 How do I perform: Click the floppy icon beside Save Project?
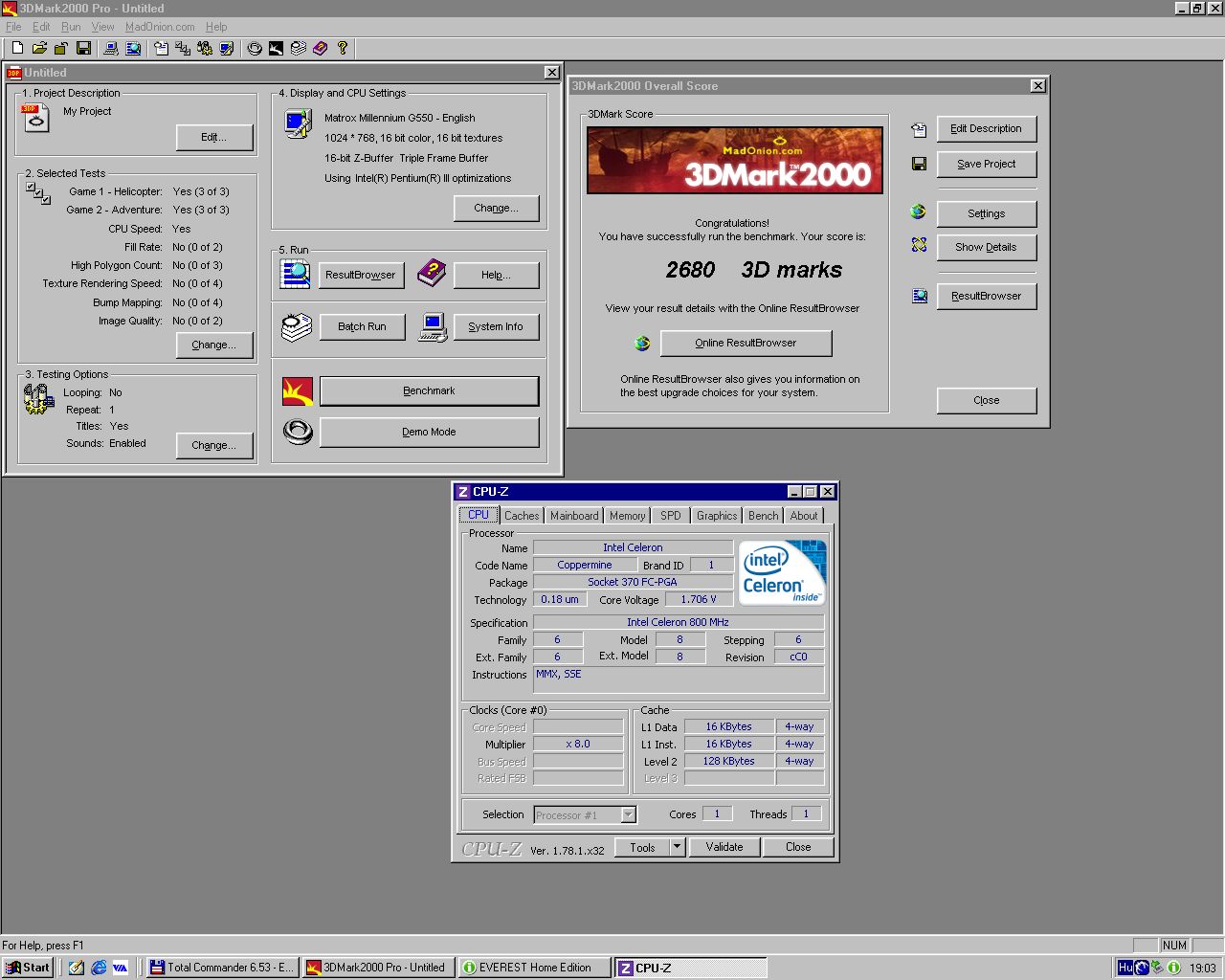coord(919,164)
